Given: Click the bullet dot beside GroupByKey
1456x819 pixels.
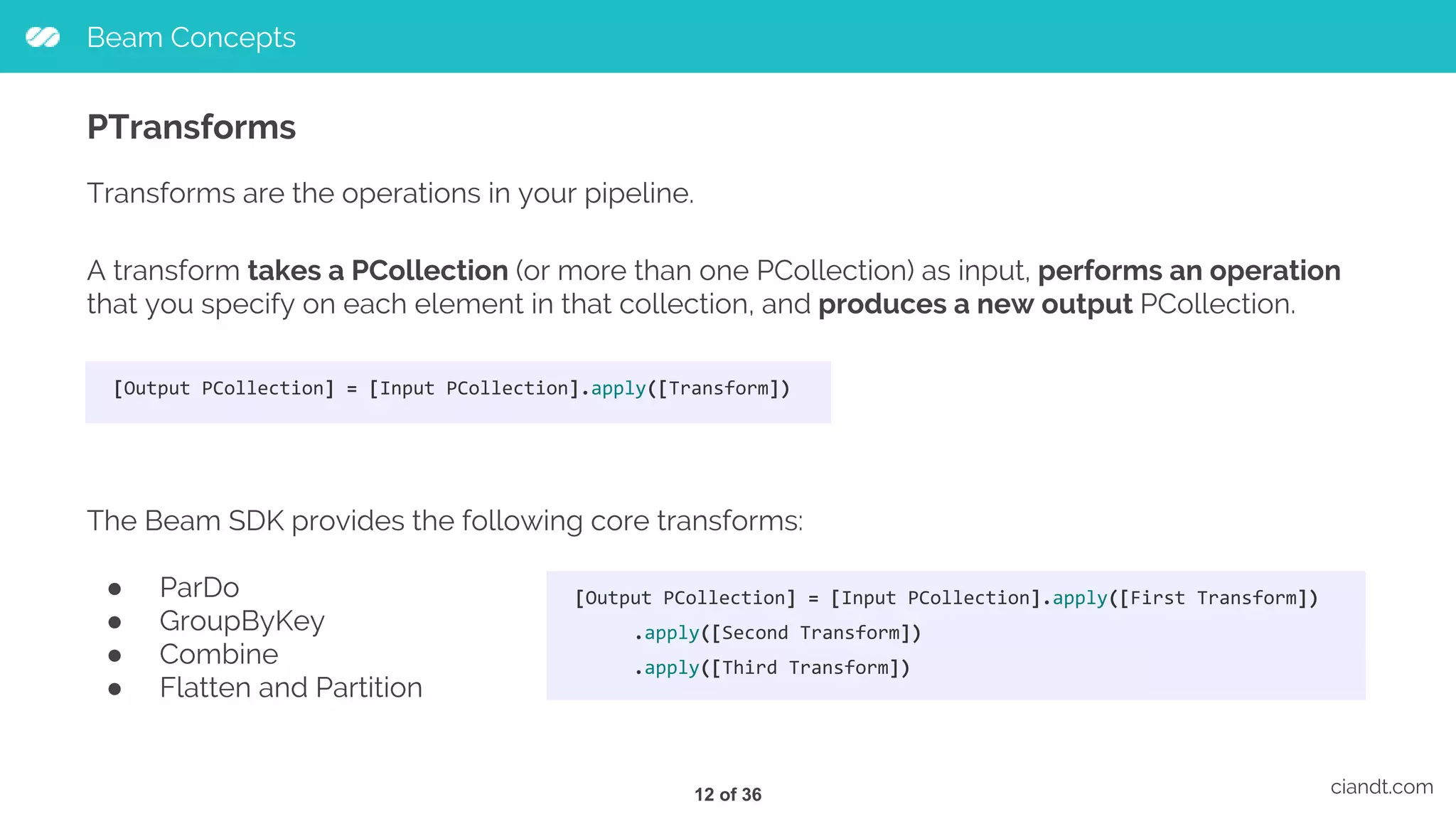Looking at the screenshot, I should coord(114,622).
